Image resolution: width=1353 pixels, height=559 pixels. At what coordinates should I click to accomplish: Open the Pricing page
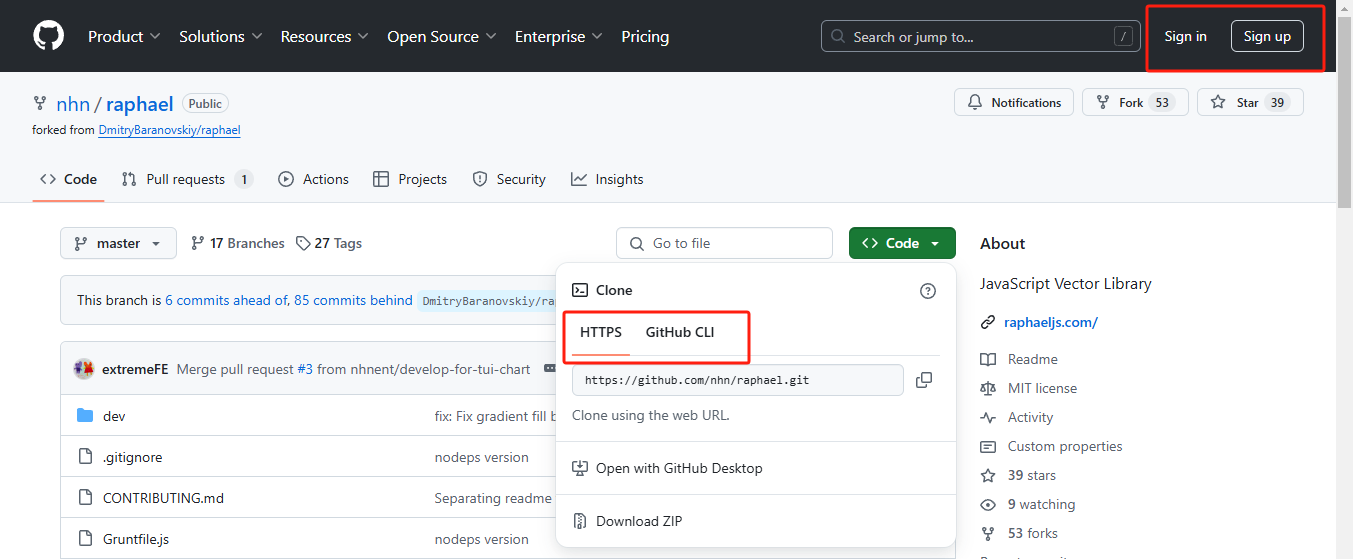pos(645,36)
